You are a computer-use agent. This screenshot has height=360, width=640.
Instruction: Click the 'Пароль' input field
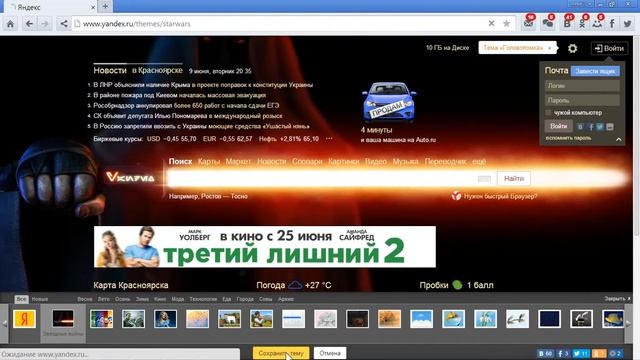click(582, 100)
